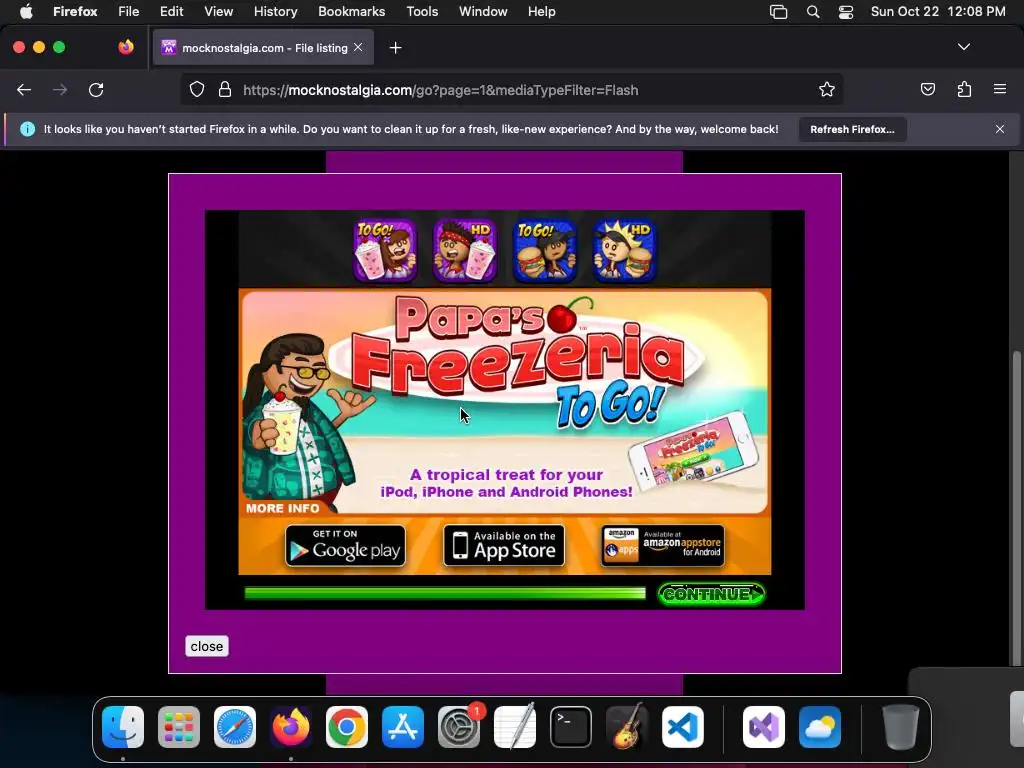This screenshot has width=1024, height=768.
Task: Open tracking protection shield icon
Action: (x=197, y=89)
